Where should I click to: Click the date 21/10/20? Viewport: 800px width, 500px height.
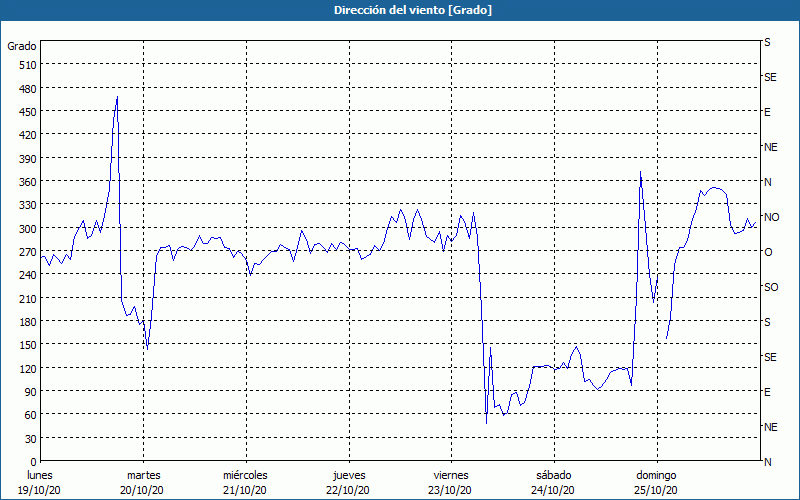tap(245, 490)
